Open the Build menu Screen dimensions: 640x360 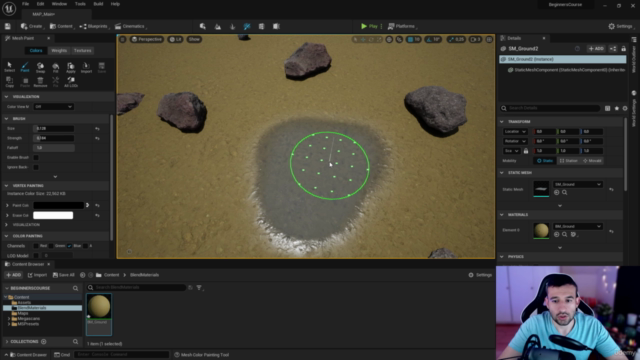[x=98, y=4]
